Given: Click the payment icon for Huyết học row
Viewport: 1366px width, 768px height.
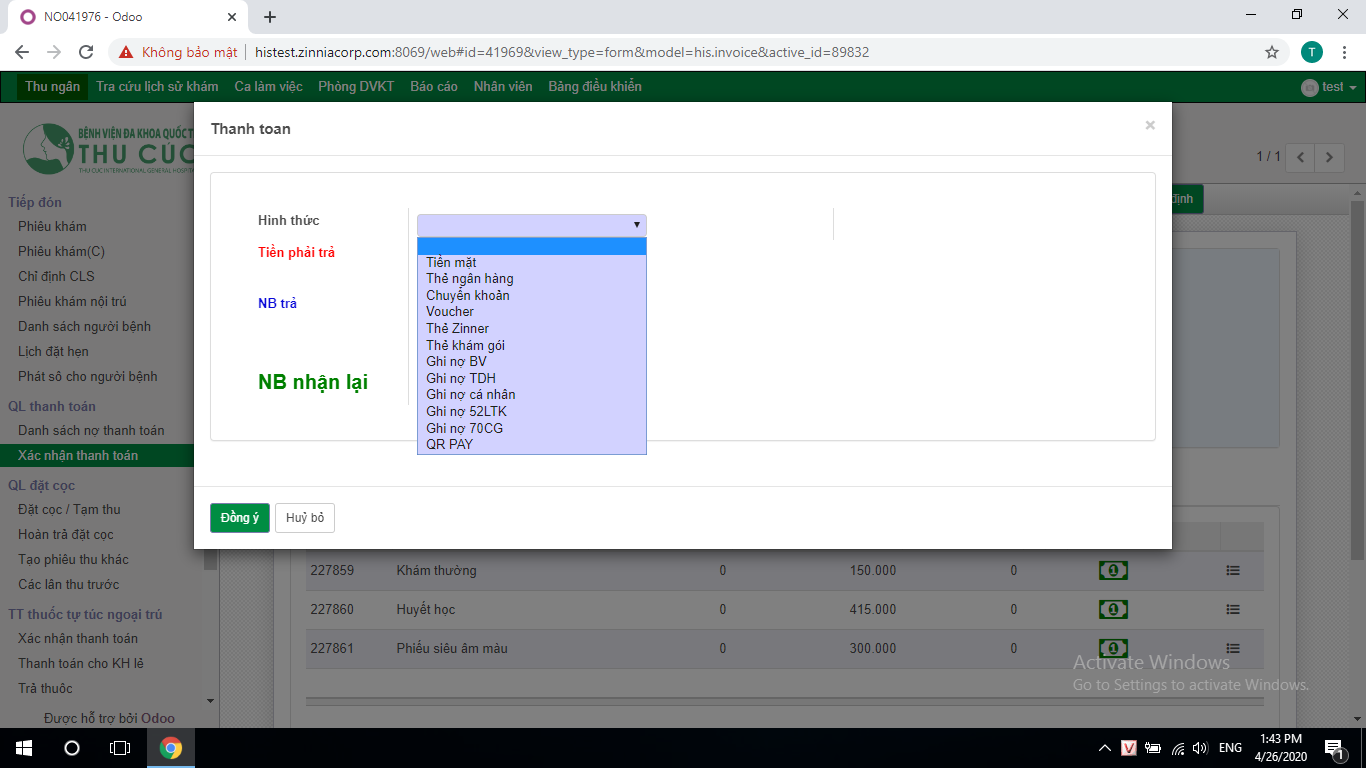Looking at the screenshot, I should coord(1113,610).
